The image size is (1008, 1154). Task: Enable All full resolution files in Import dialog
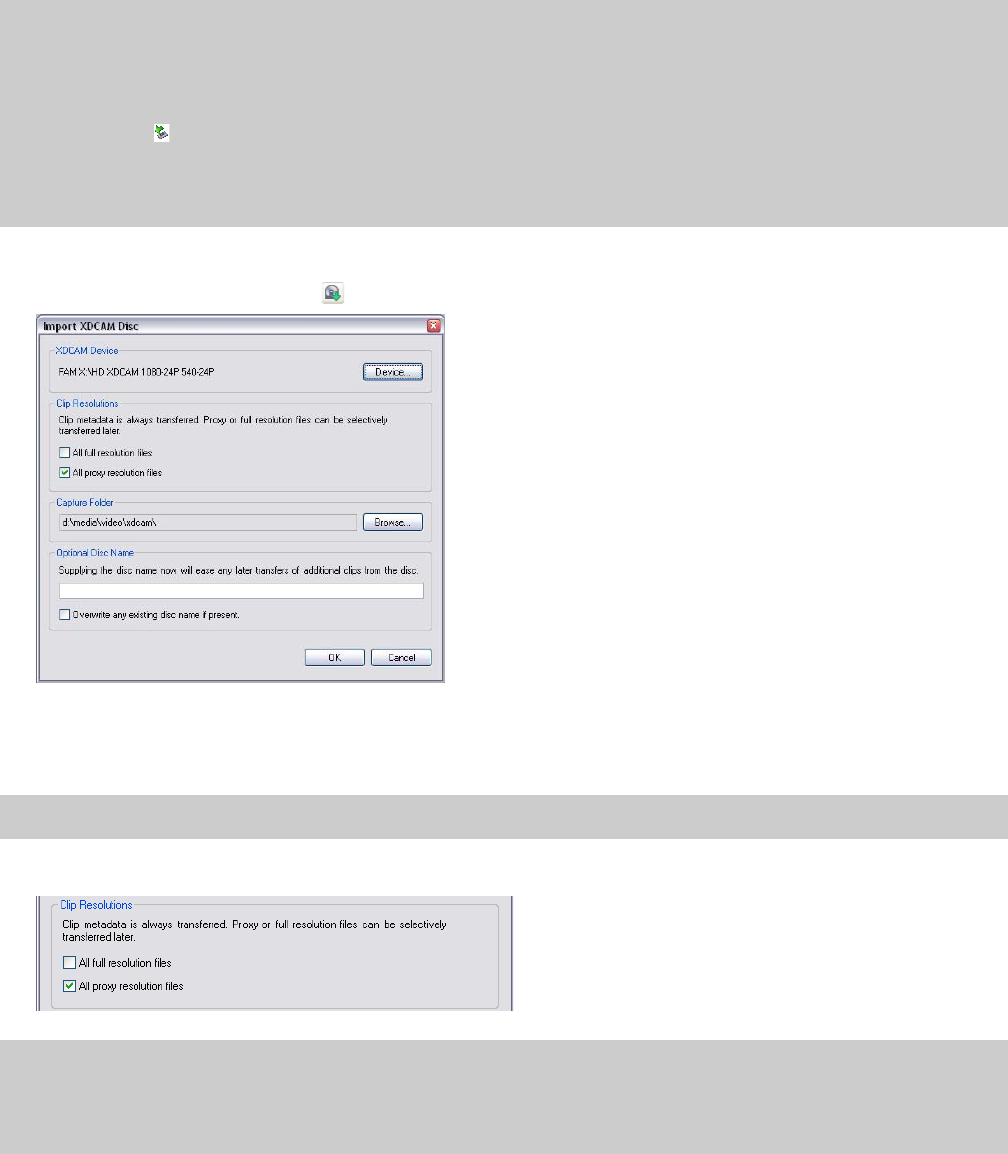click(65, 453)
